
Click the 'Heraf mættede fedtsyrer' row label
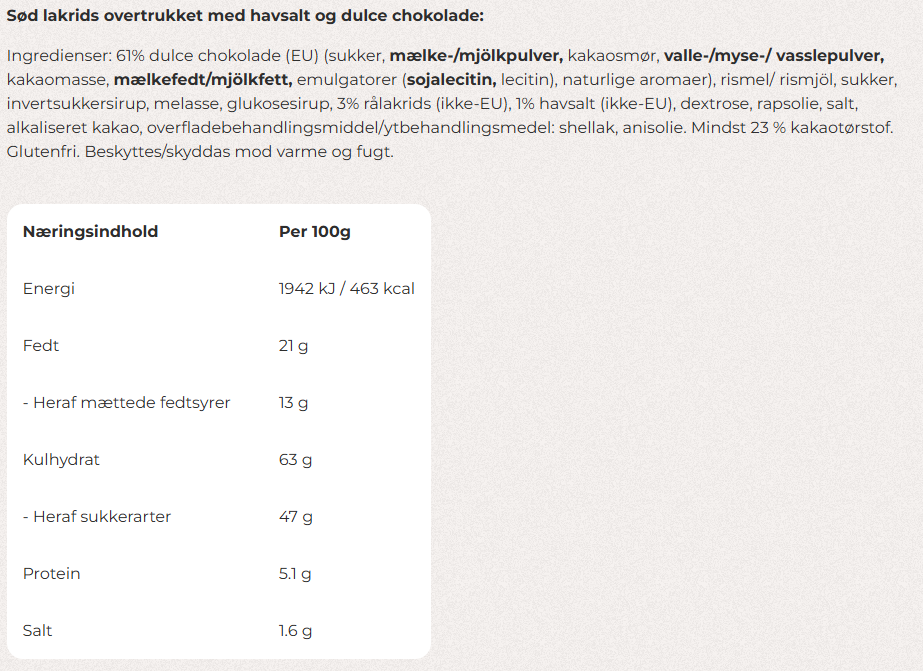(126, 403)
